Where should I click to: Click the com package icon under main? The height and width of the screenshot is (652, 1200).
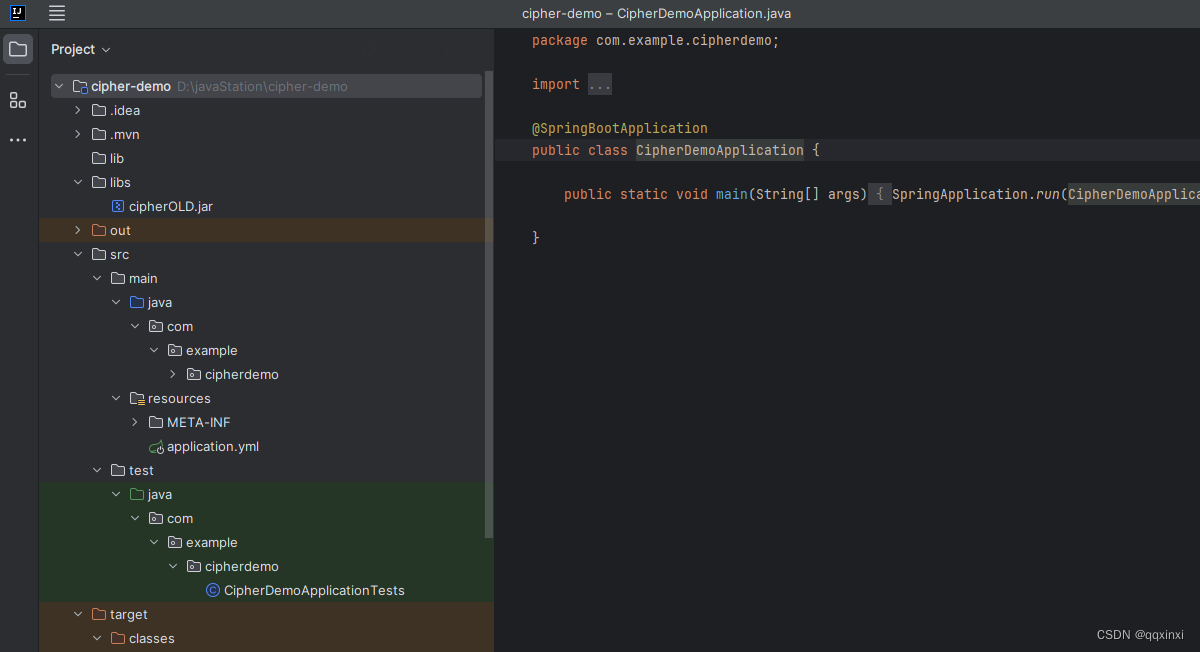click(156, 326)
